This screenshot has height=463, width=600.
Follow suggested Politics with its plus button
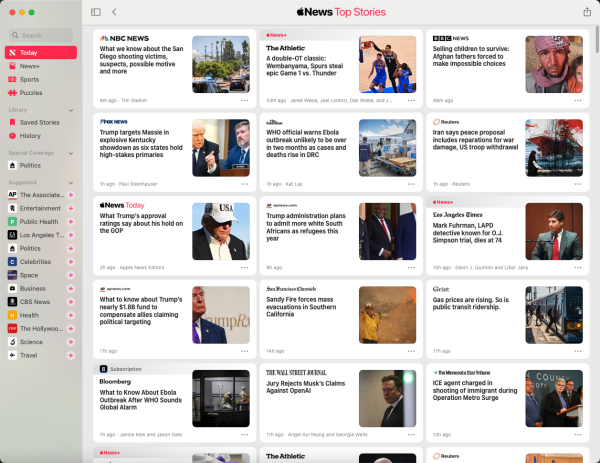click(x=71, y=248)
